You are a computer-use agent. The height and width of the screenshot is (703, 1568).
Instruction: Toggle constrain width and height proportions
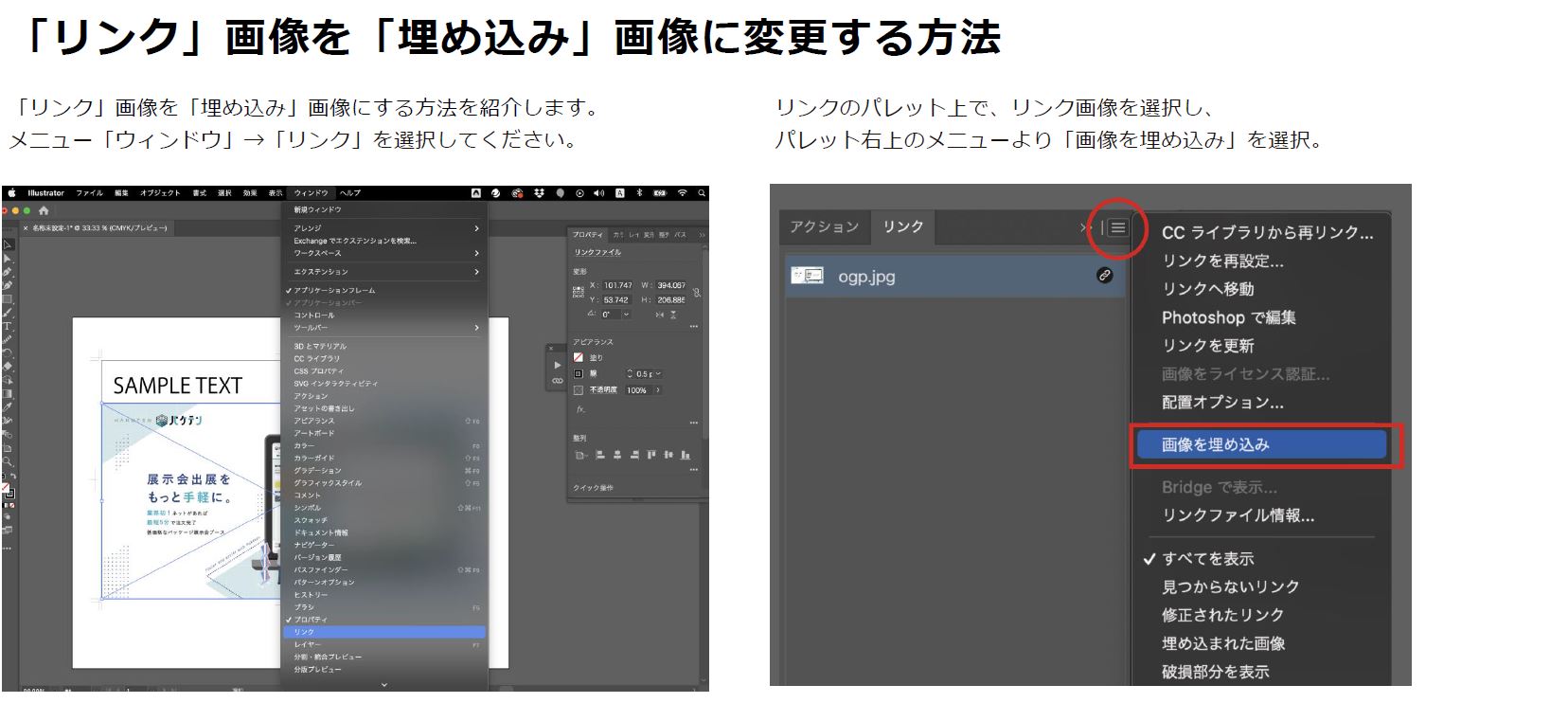(698, 292)
